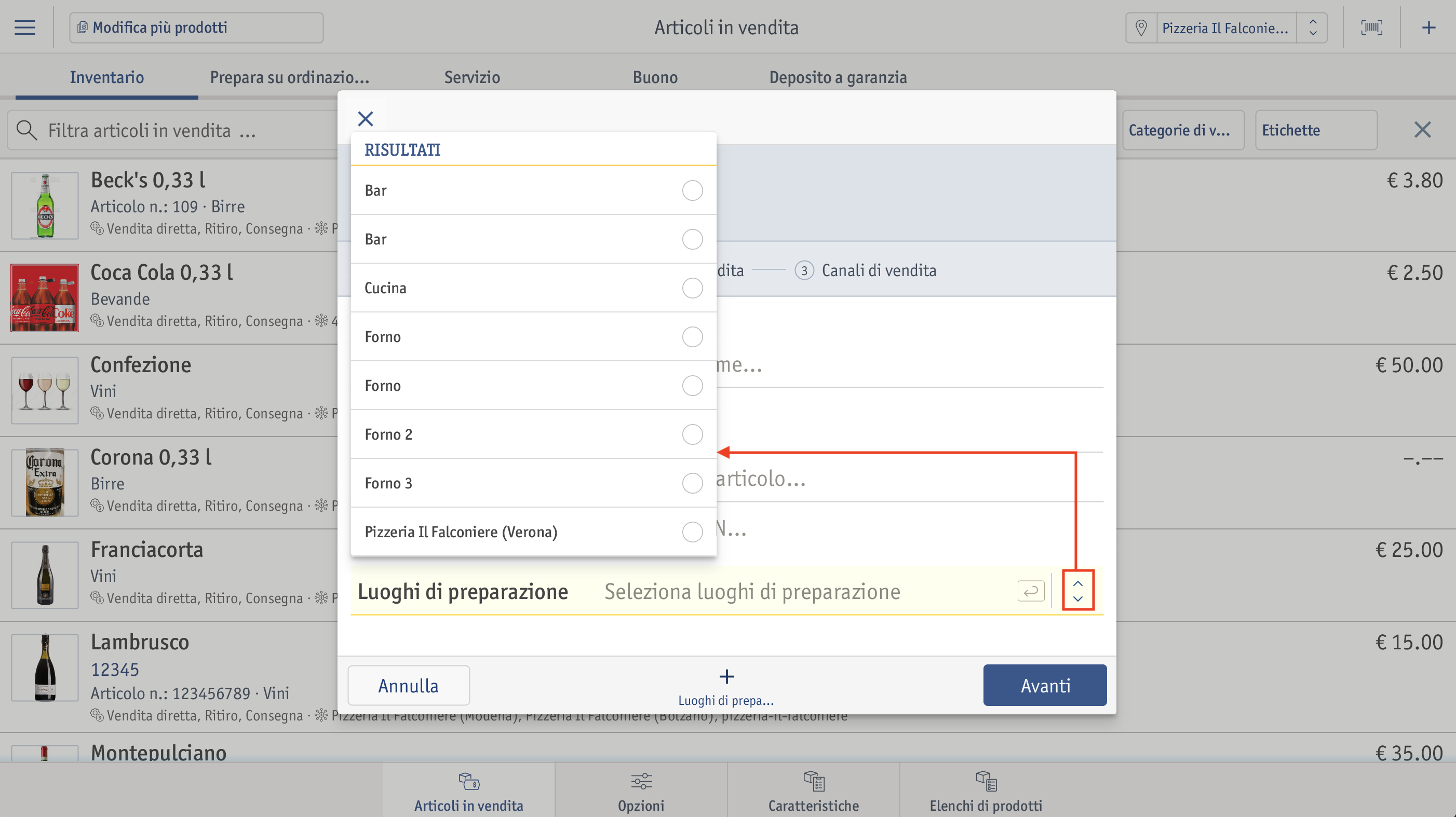Screen dimensions: 1456x817
Task: Click Seleziona luoghi di preparazione input field
Action: (752, 592)
